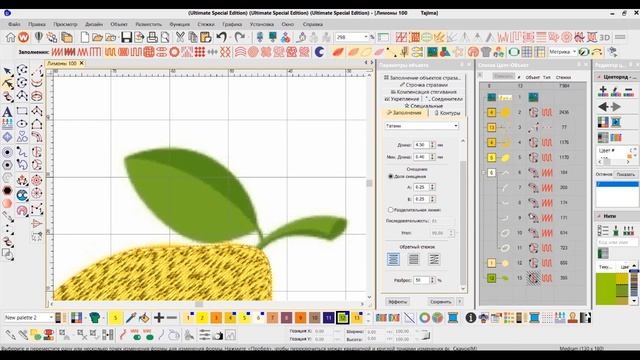
Task: Click the Home icon in the top toolbar
Action: 11,38
